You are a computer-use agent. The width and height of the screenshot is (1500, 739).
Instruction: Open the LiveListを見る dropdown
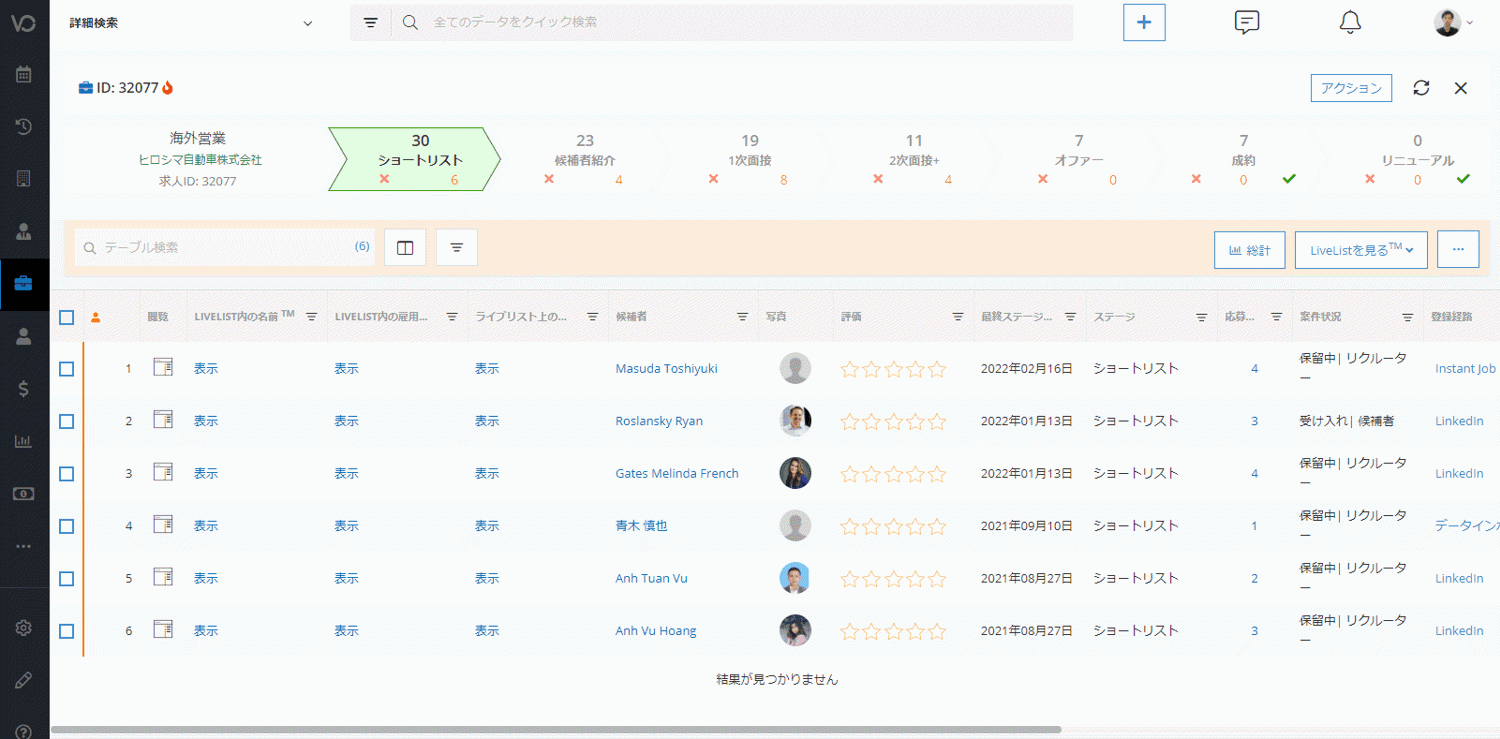click(1360, 250)
